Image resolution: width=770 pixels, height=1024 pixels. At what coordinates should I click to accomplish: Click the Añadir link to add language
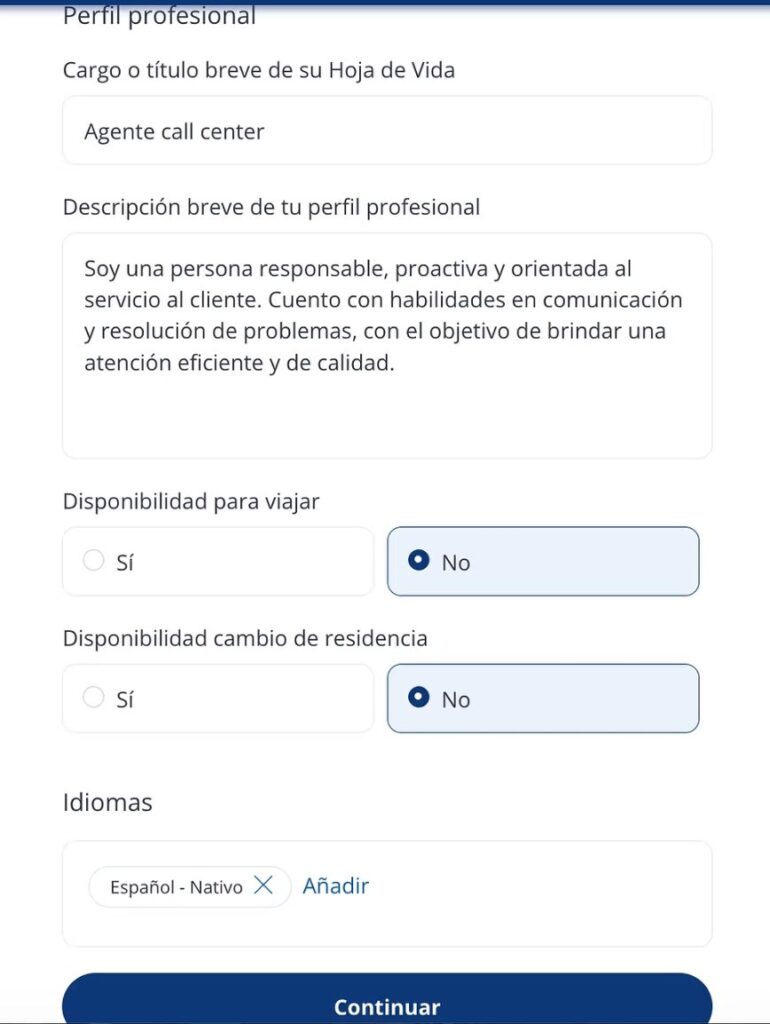(336, 886)
